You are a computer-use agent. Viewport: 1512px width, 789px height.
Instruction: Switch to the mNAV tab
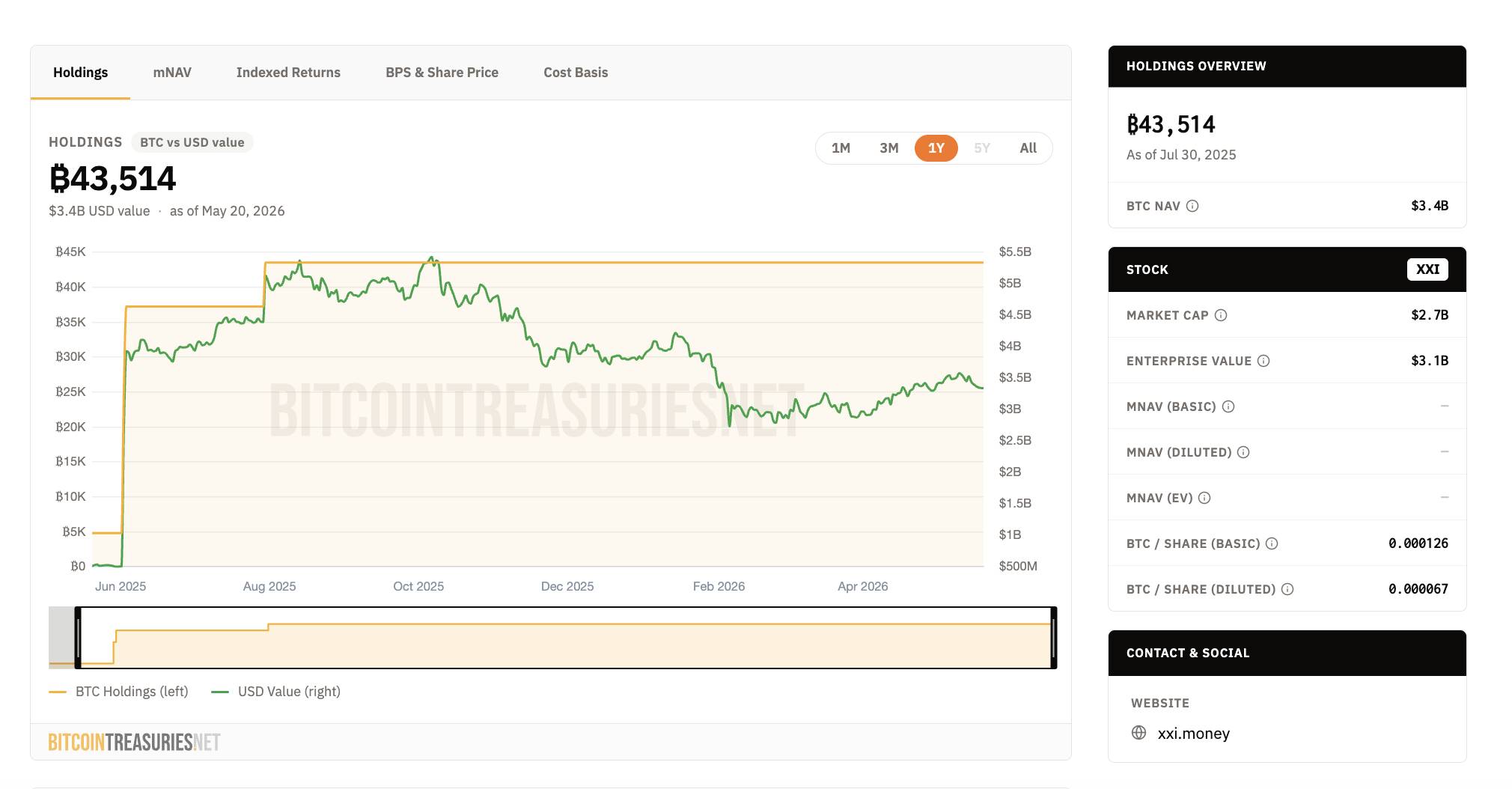[x=172, y=73]
